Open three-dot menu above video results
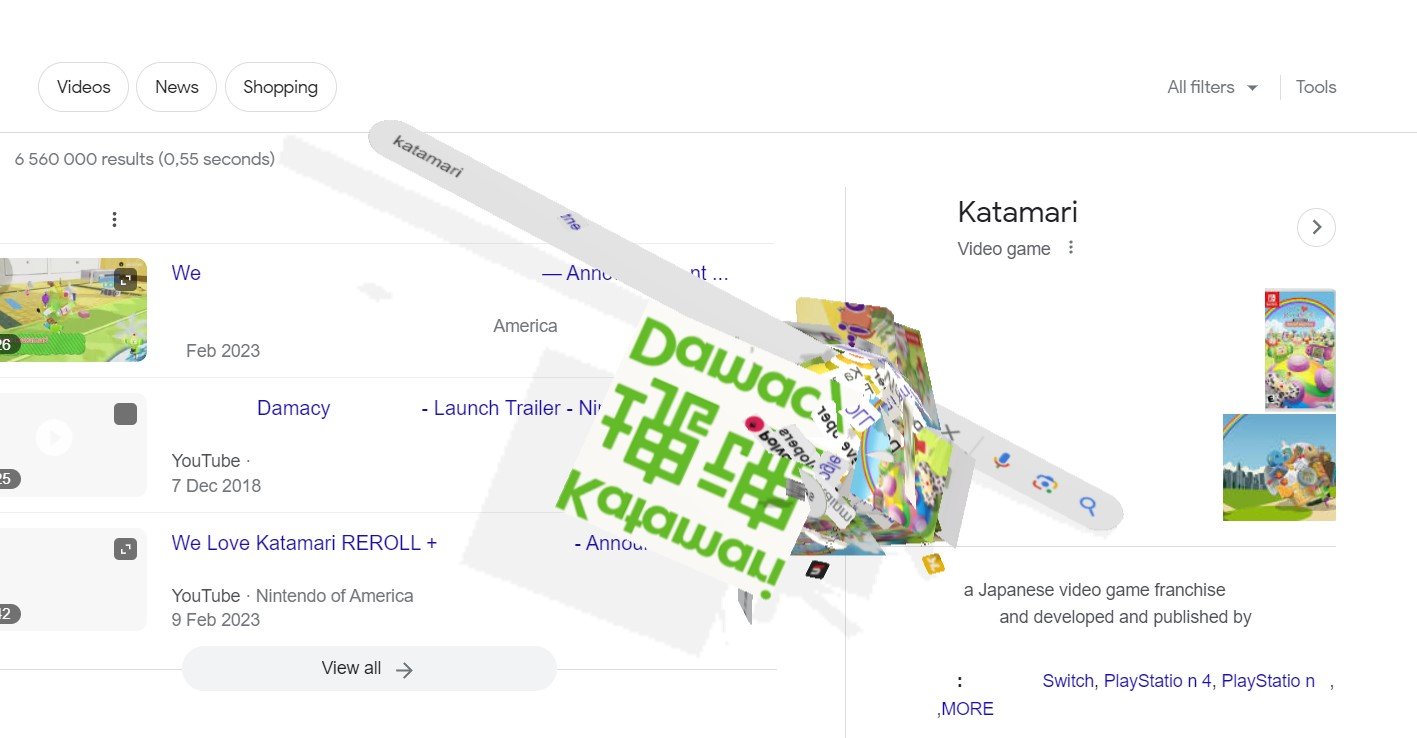Viewport: 1417px width, 738px height. click(x=115, y=219)
